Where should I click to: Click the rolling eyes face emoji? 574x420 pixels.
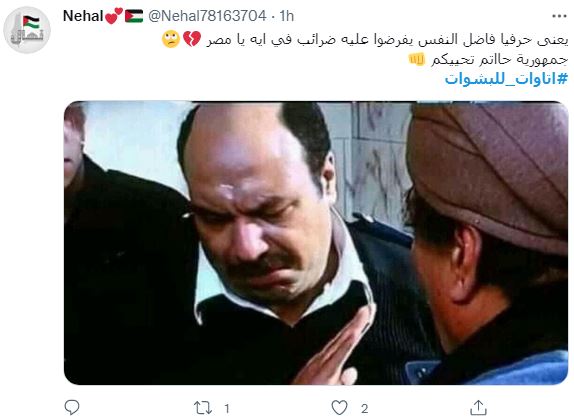[x=171, y=39]
